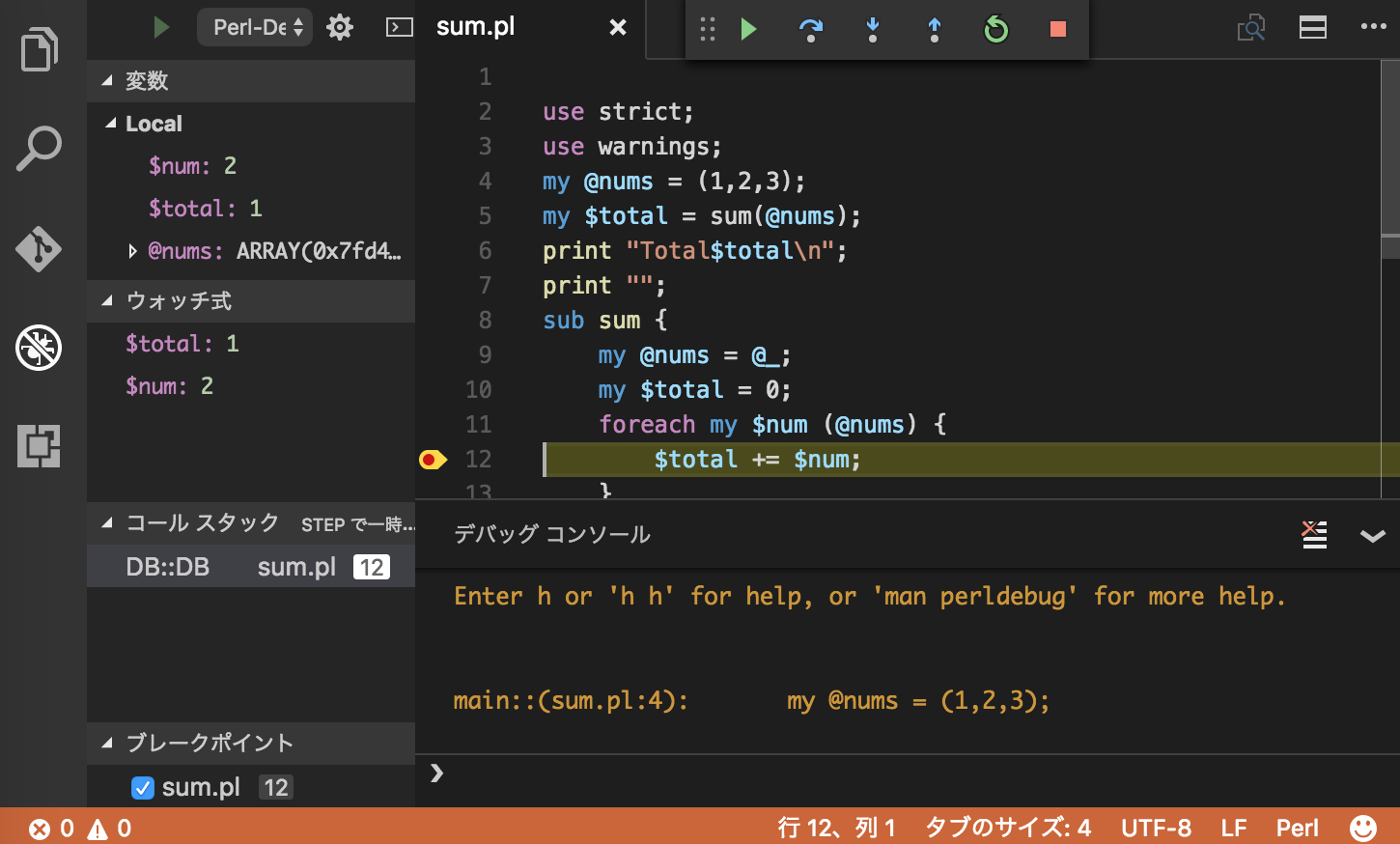Close the sum.pl editor tab
Screen dimensions: 1400x844
[x=618, y=27]
